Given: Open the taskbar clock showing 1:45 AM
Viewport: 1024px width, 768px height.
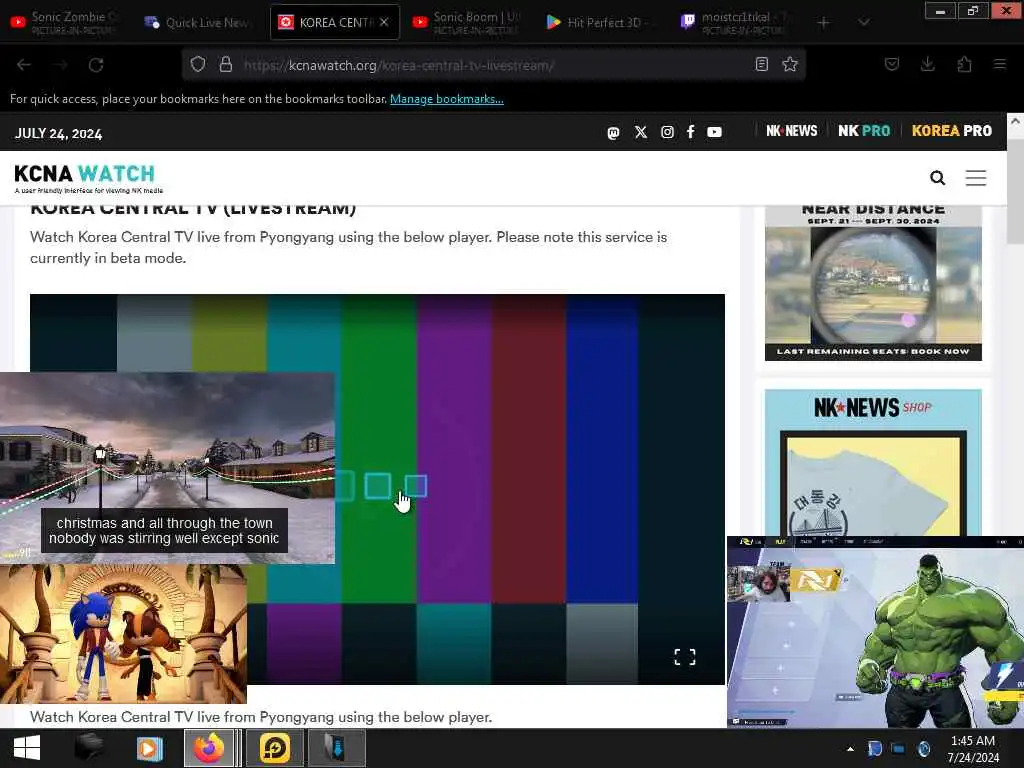Looking at the screenshot, I should (x=973, y=749).
